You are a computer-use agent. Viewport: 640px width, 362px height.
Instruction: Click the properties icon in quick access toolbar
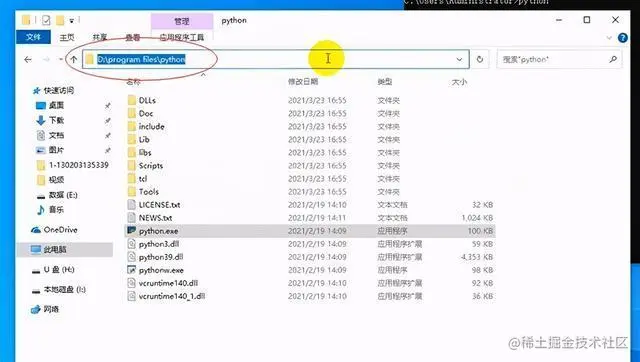[x=46, y=20]
